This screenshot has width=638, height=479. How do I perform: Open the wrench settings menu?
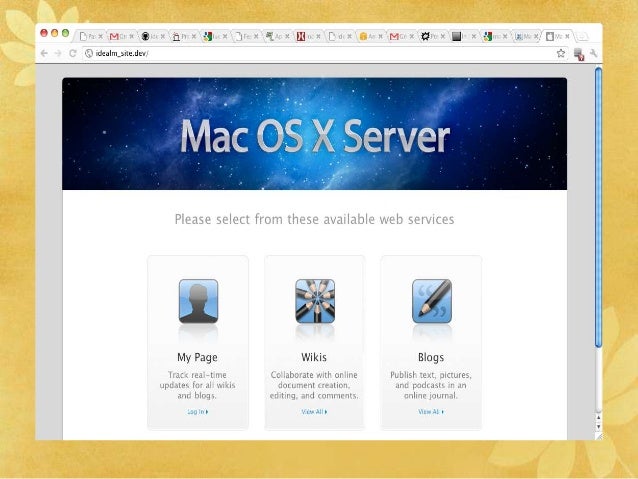(594, 53)
